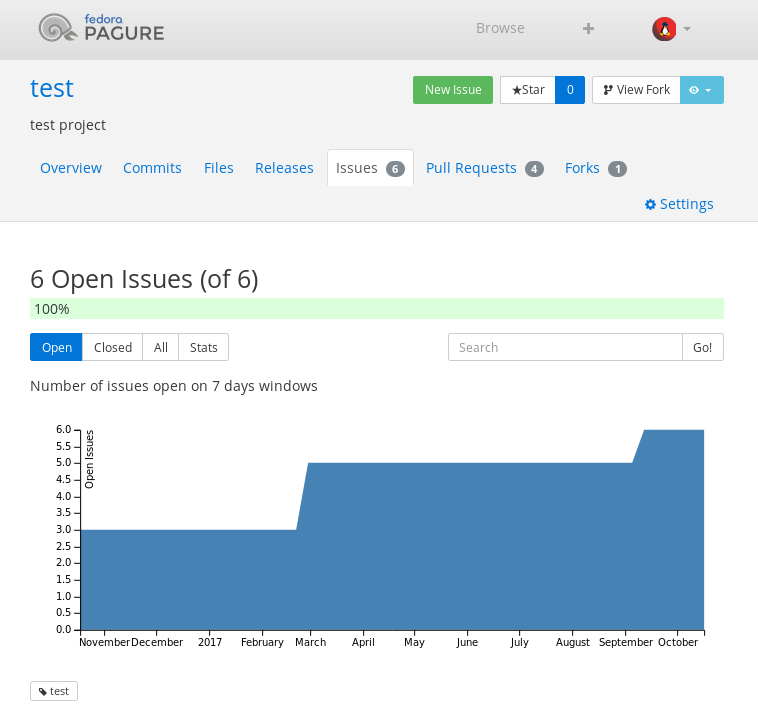Image resolution: width=758 pixels, height=712 pixels.
Task: Select the Issues tab
Action: pos(370,168)
